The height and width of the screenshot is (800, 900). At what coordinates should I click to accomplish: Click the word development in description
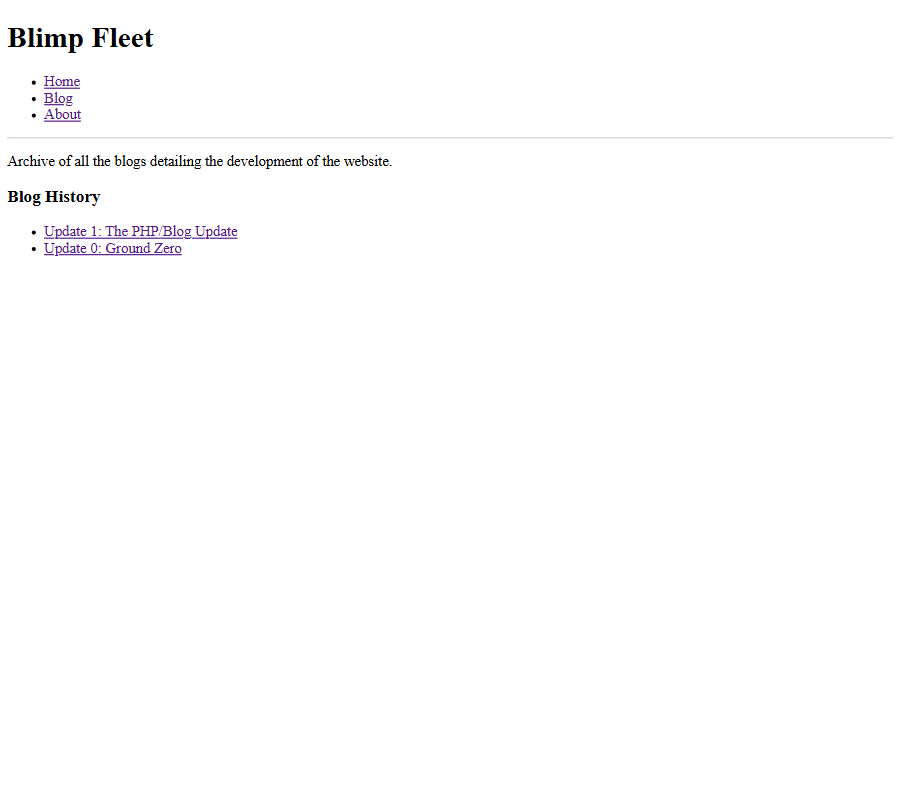(264, 161)
